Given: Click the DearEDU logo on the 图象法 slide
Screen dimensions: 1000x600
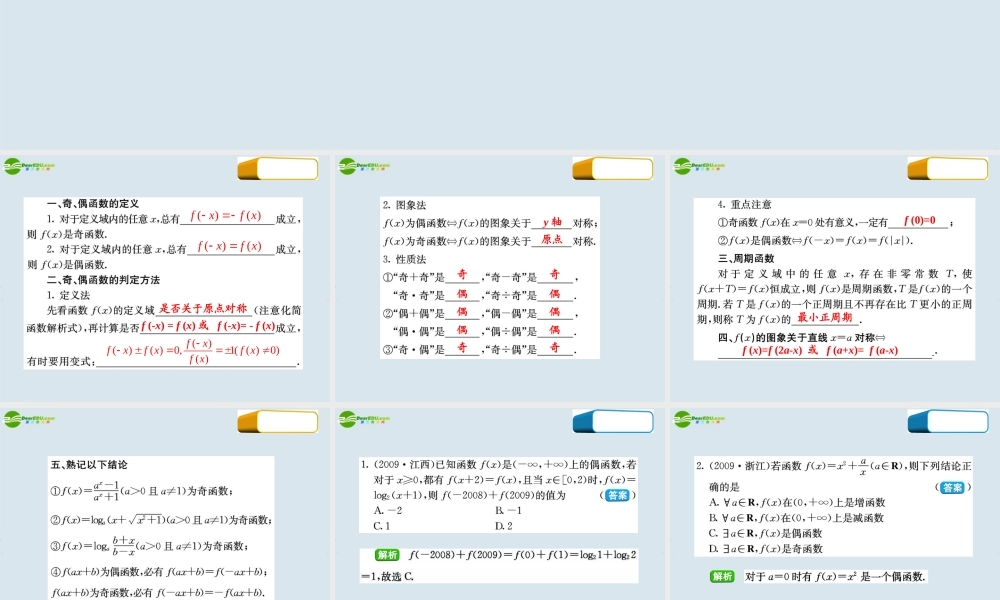Looking at the screenshot, I should point(364,166).
